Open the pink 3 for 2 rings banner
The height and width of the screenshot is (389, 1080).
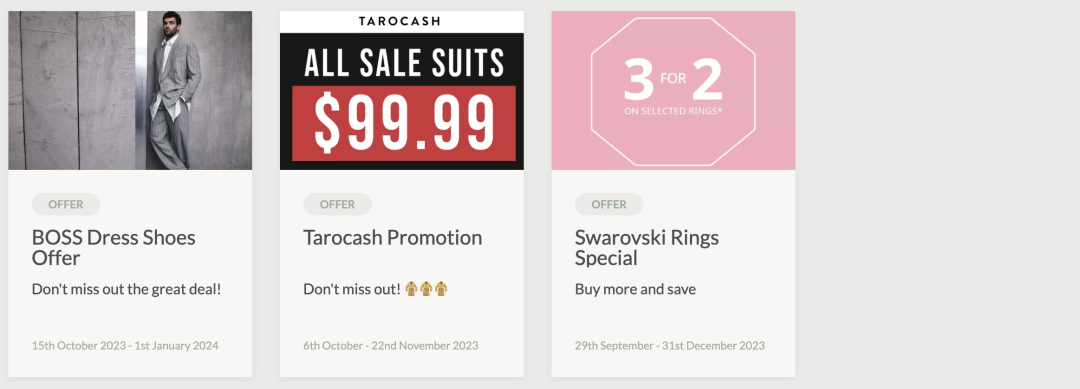coord(673,90)
